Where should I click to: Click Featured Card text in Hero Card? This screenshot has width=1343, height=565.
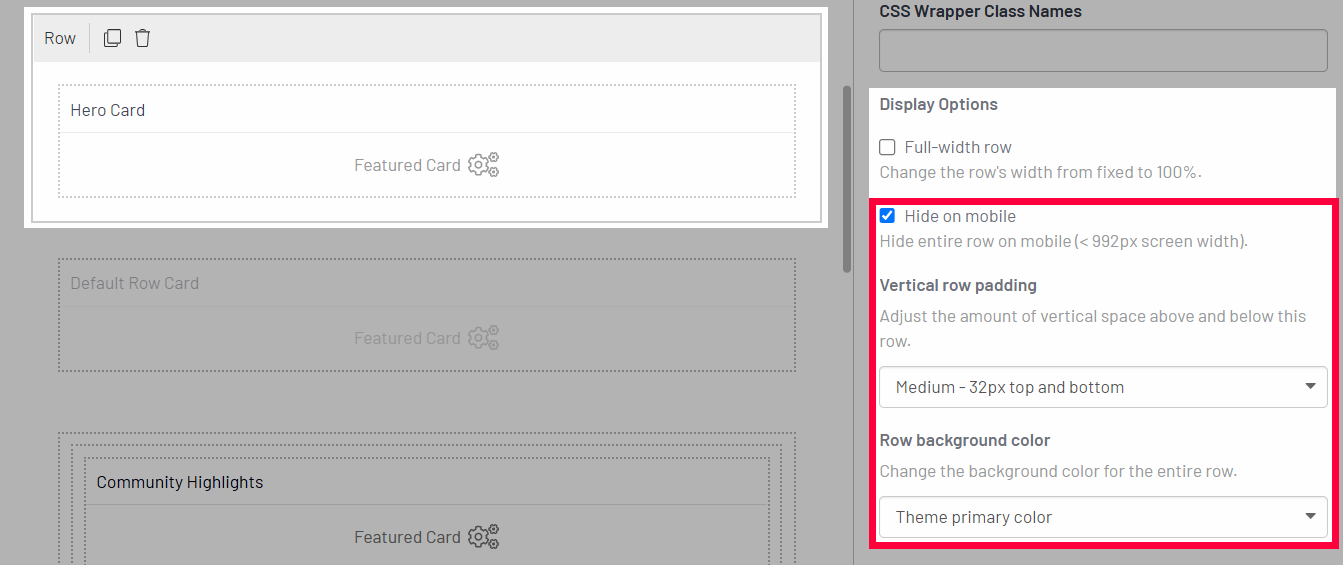407,165
